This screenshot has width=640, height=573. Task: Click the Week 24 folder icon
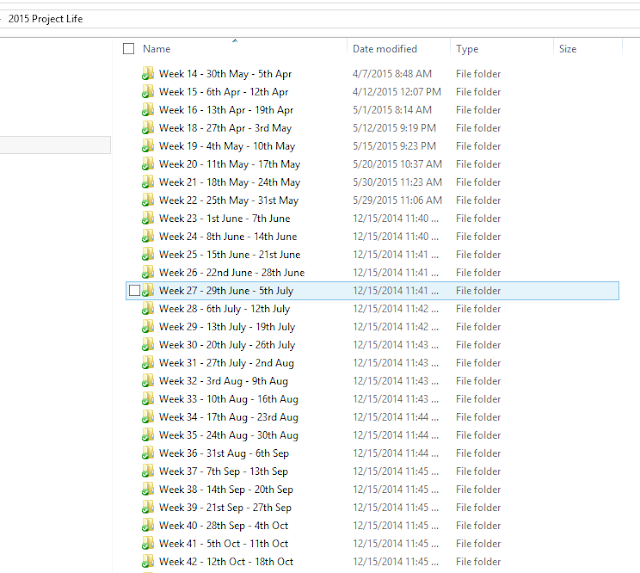tap(148, 236)
